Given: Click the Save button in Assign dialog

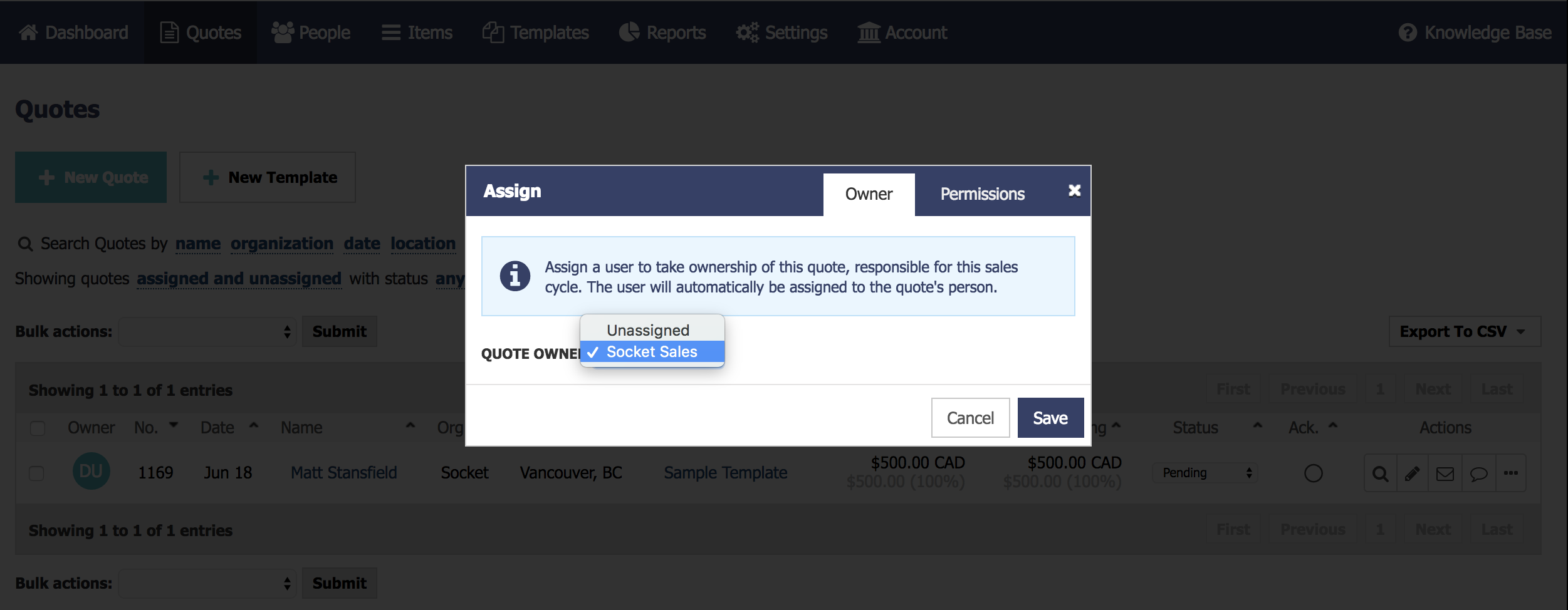Looking at the screenshot, I should [1050, 418].
